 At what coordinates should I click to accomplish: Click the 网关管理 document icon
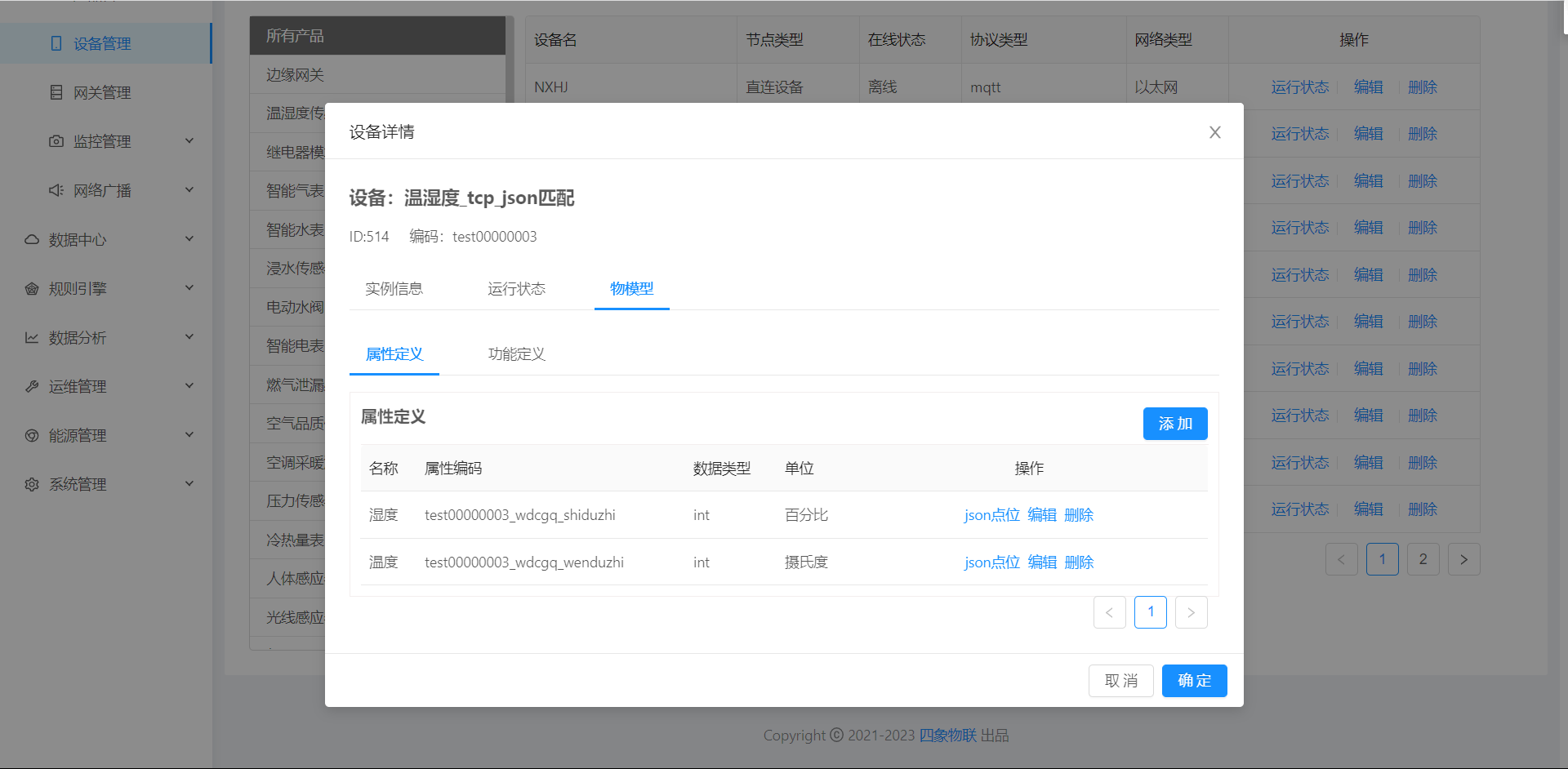point(56,92)
